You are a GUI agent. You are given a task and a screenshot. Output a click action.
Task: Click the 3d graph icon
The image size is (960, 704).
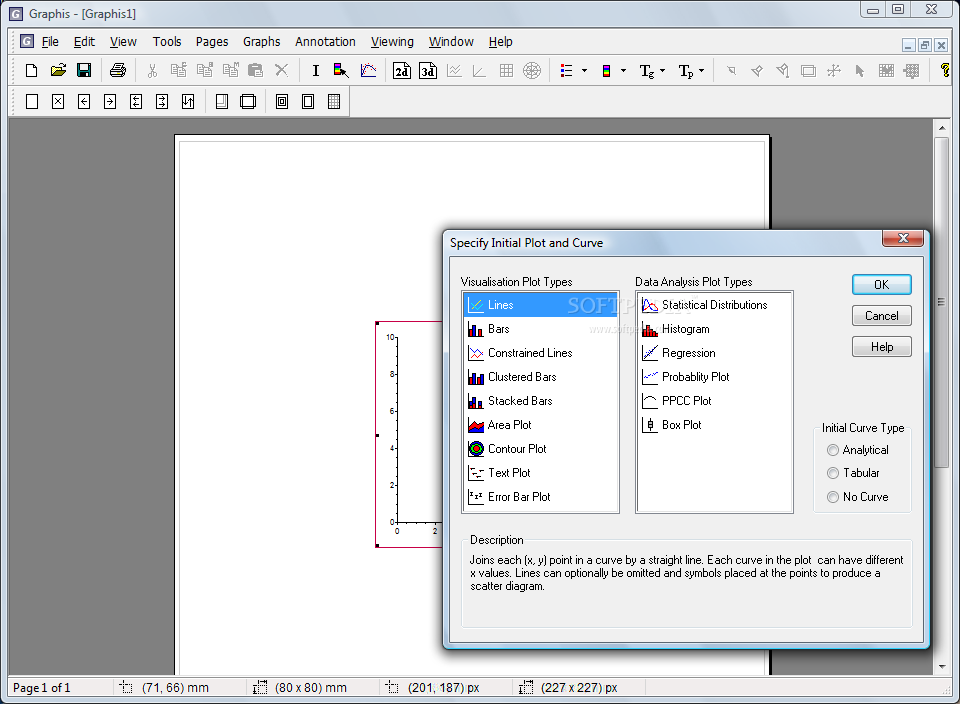428,71
